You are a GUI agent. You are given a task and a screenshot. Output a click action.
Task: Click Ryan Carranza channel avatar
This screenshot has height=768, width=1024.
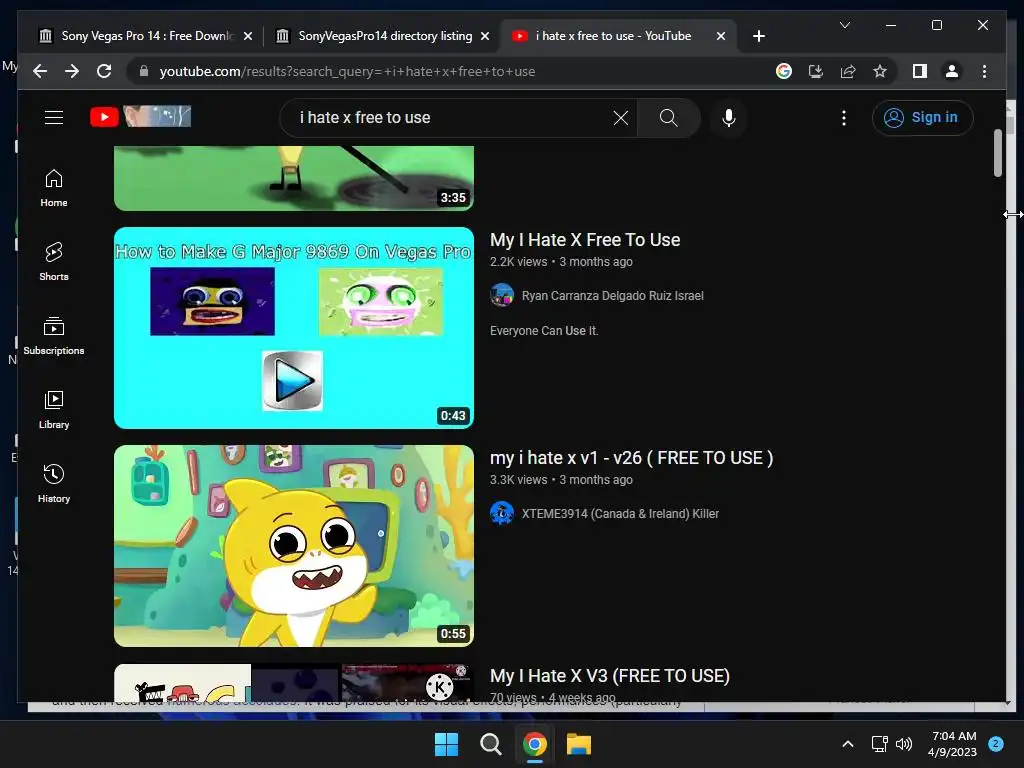click(x=502, y=295)
